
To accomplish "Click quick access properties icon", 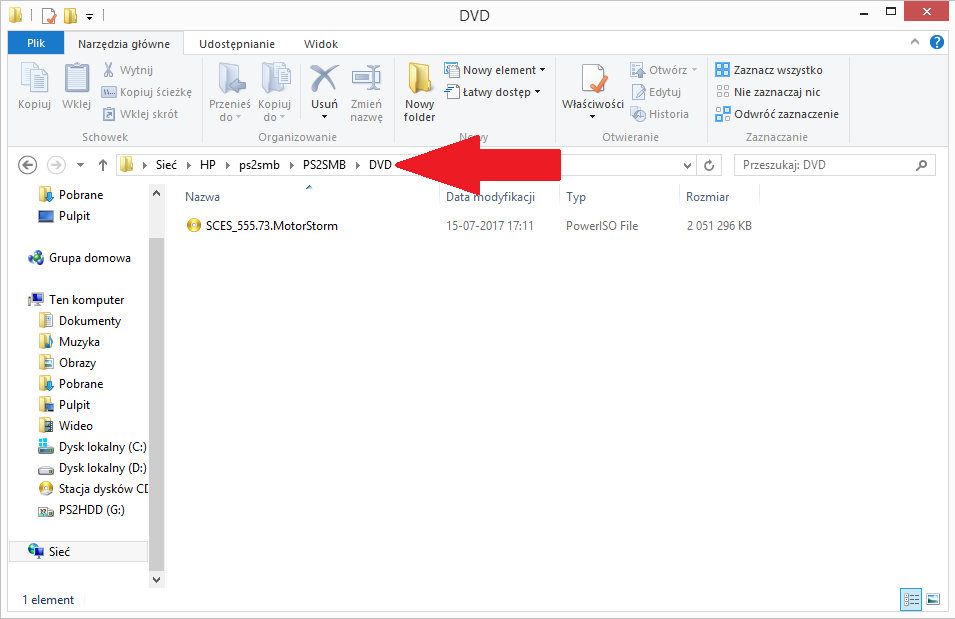I will [49, 15].
